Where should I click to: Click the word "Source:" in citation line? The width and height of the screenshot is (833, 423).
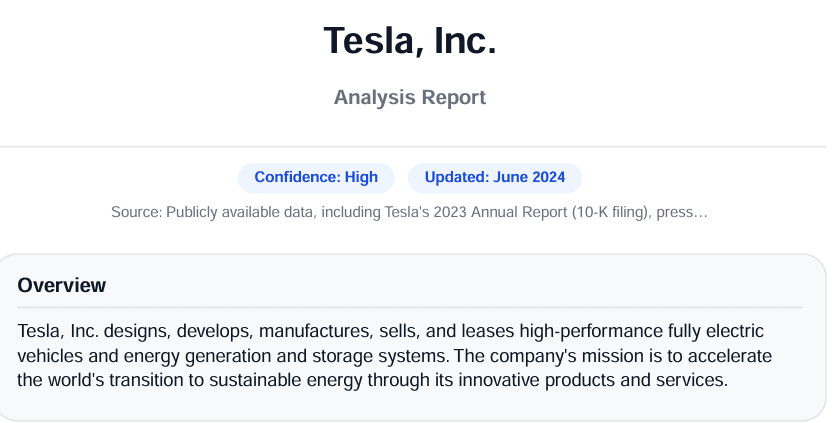coord(136,212)
